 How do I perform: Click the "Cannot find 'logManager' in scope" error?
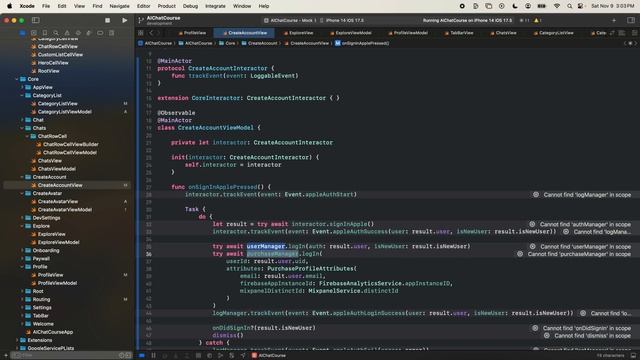(x=582, y=195)
